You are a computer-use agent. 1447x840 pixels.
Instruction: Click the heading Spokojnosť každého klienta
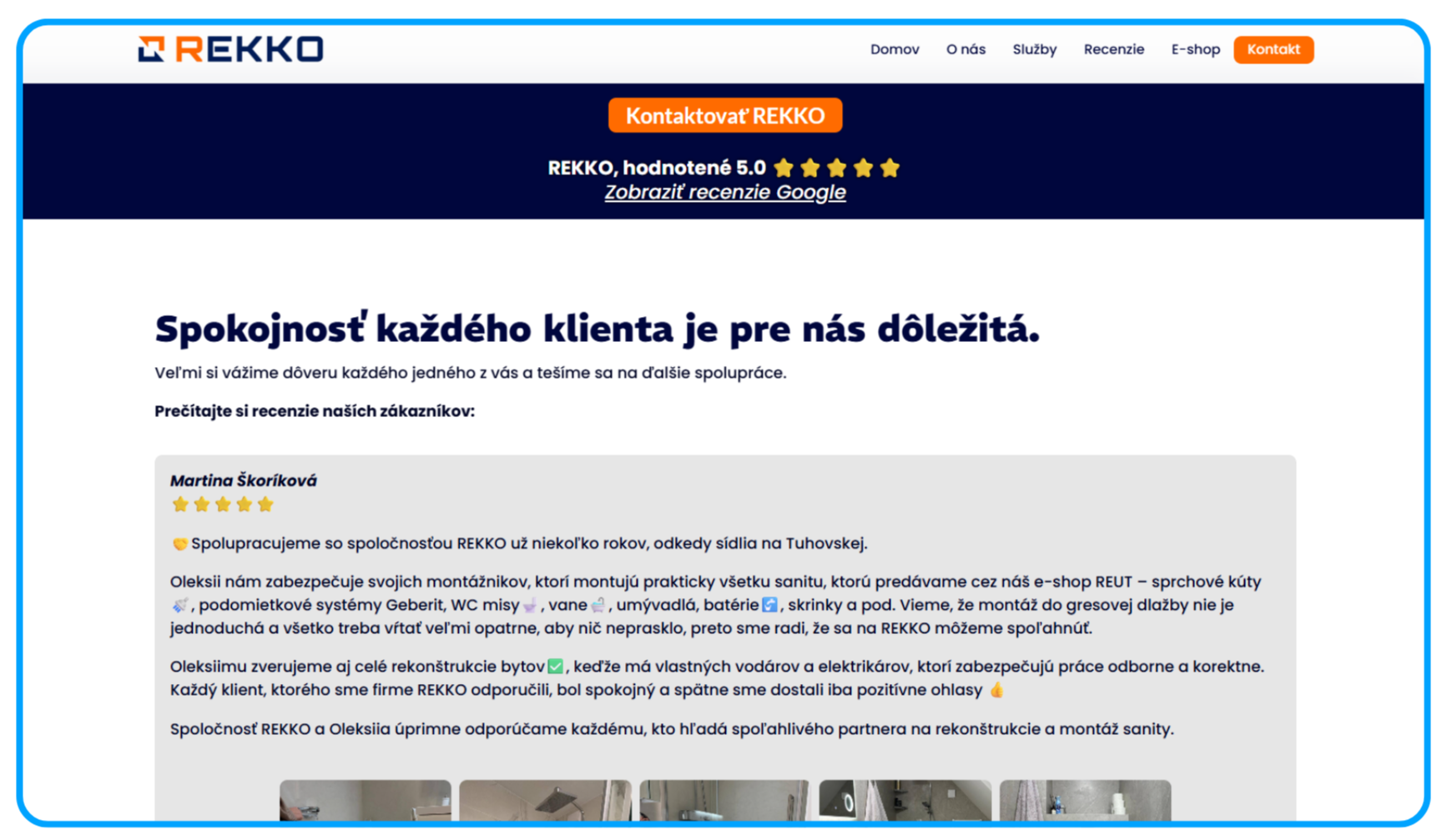point(597,329)
